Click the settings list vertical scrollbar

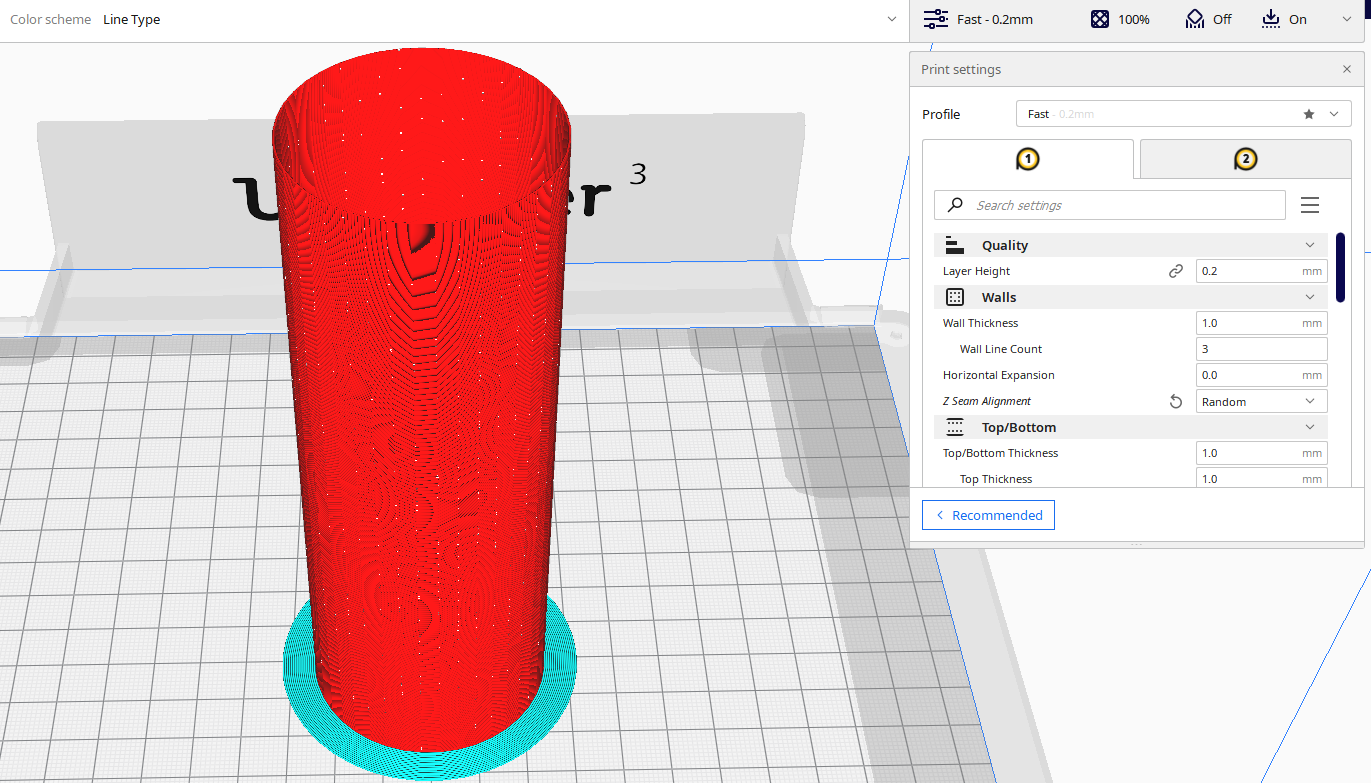tap(1340, 267)
